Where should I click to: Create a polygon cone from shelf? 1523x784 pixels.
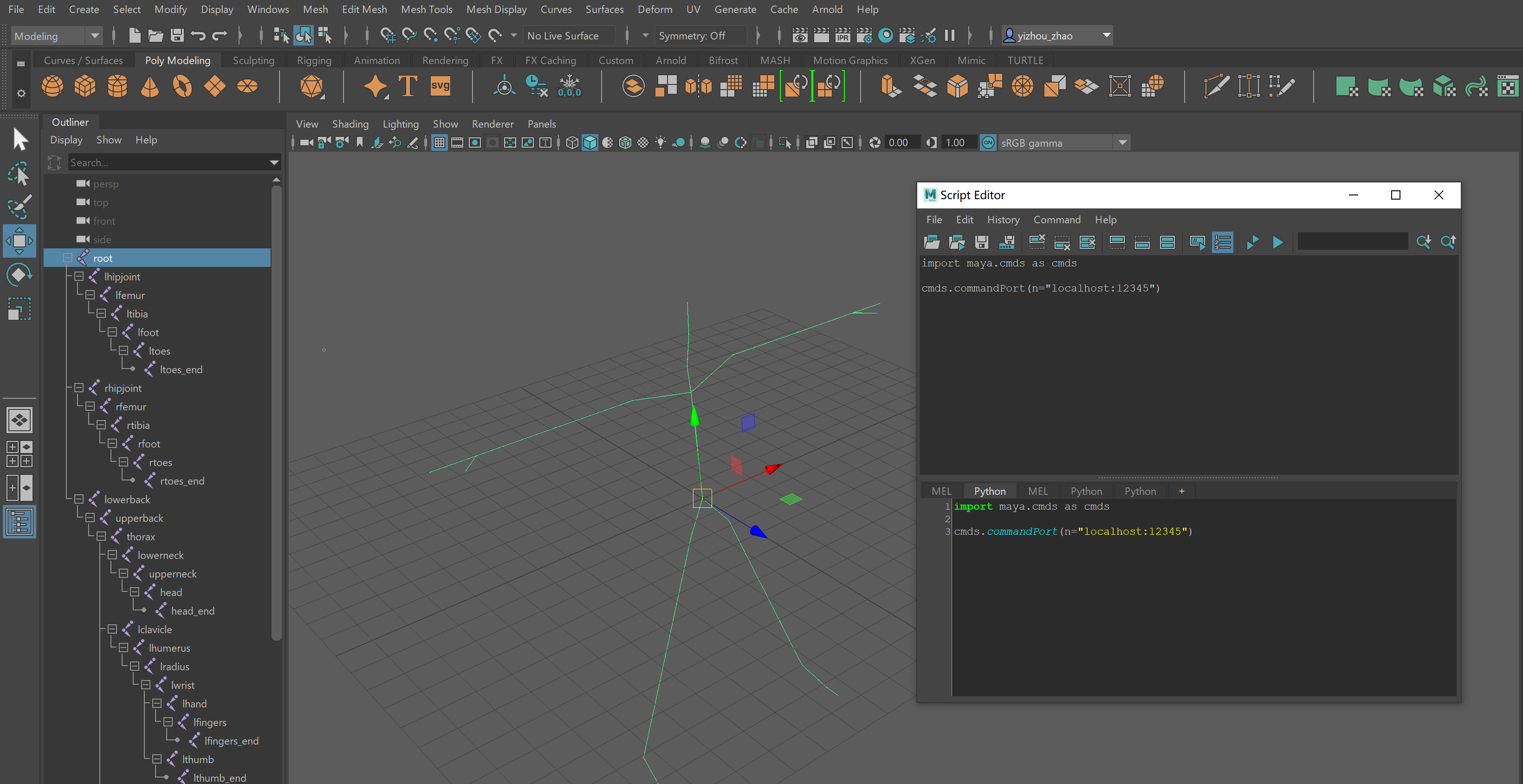click(x=150, y=86)
